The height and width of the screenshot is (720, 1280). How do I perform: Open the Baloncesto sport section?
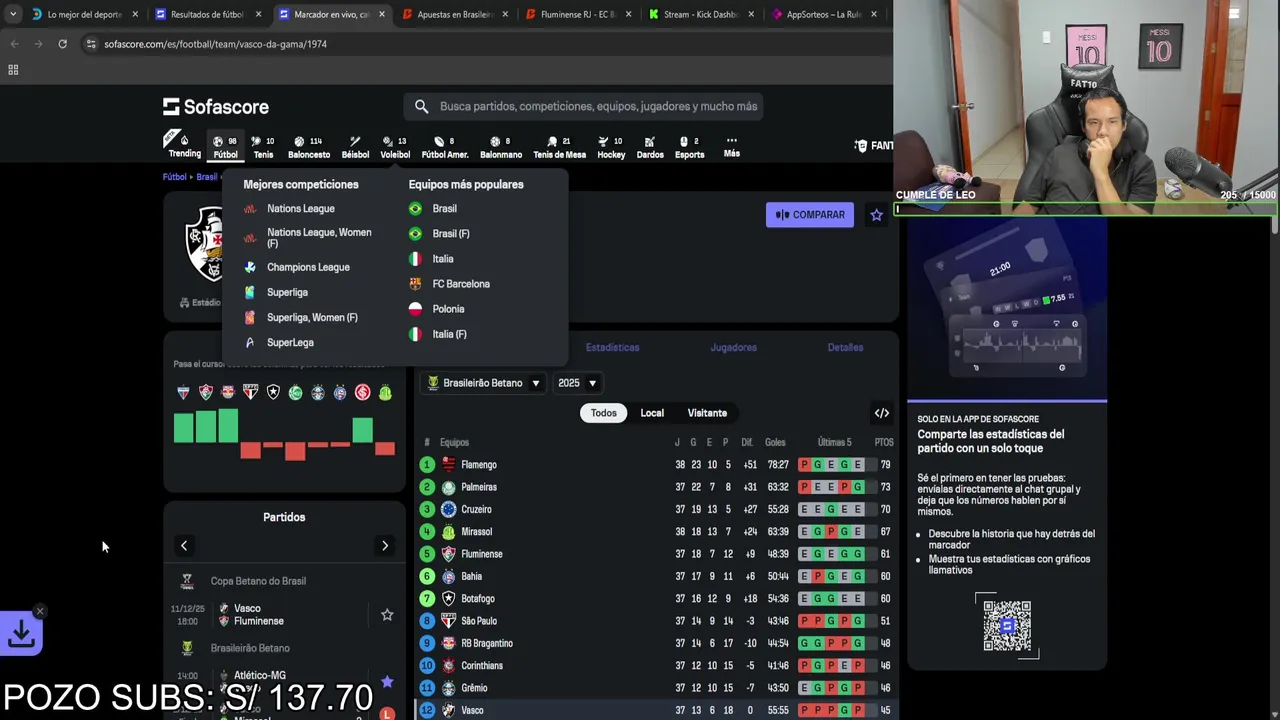point(309,146)
